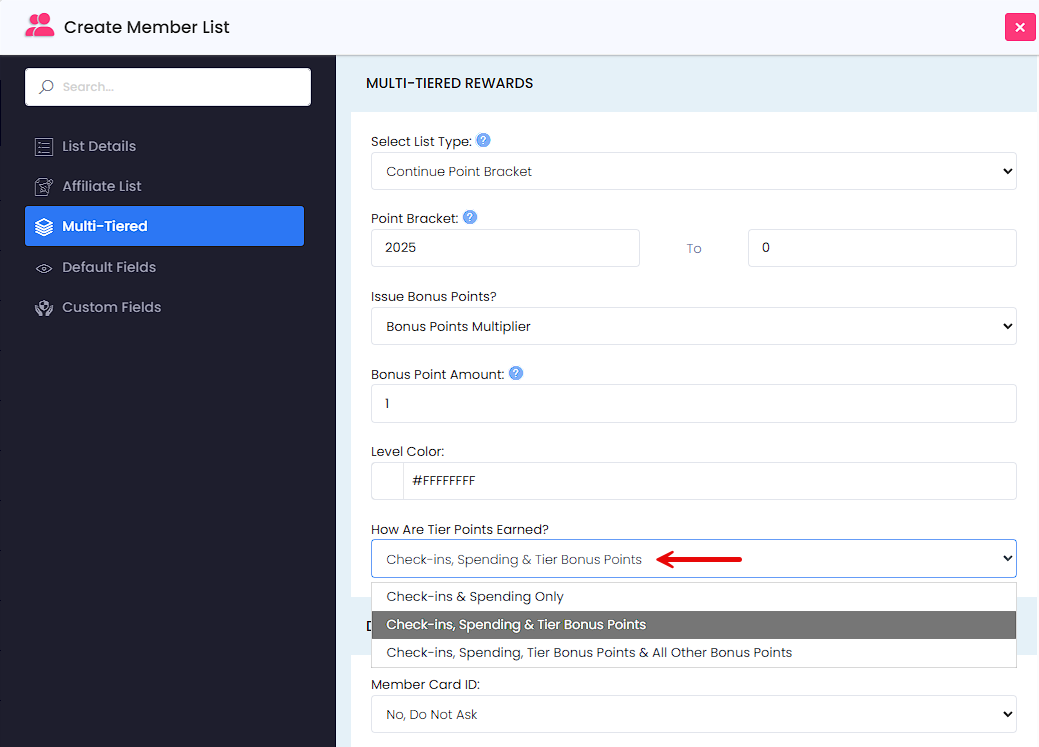Click the Create Member List title

click(x=146, y=27)
